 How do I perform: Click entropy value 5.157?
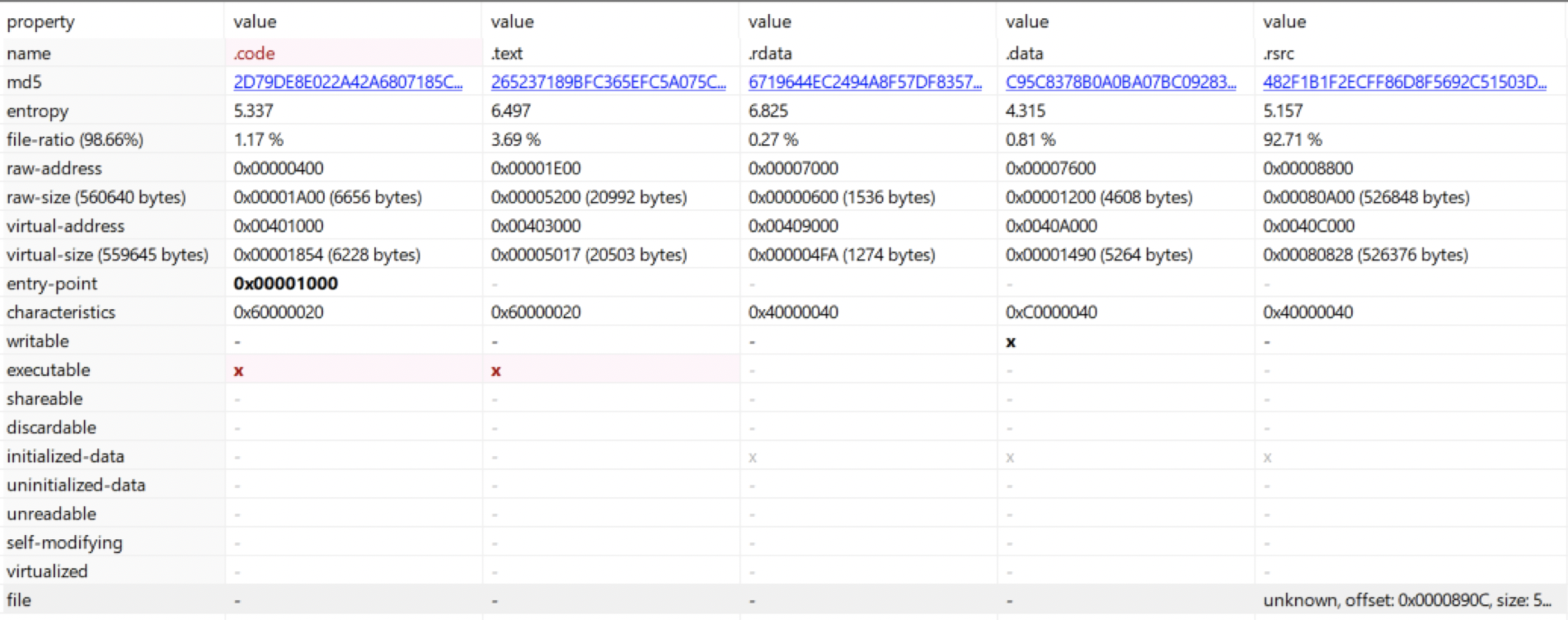[x=1283, y=110]
